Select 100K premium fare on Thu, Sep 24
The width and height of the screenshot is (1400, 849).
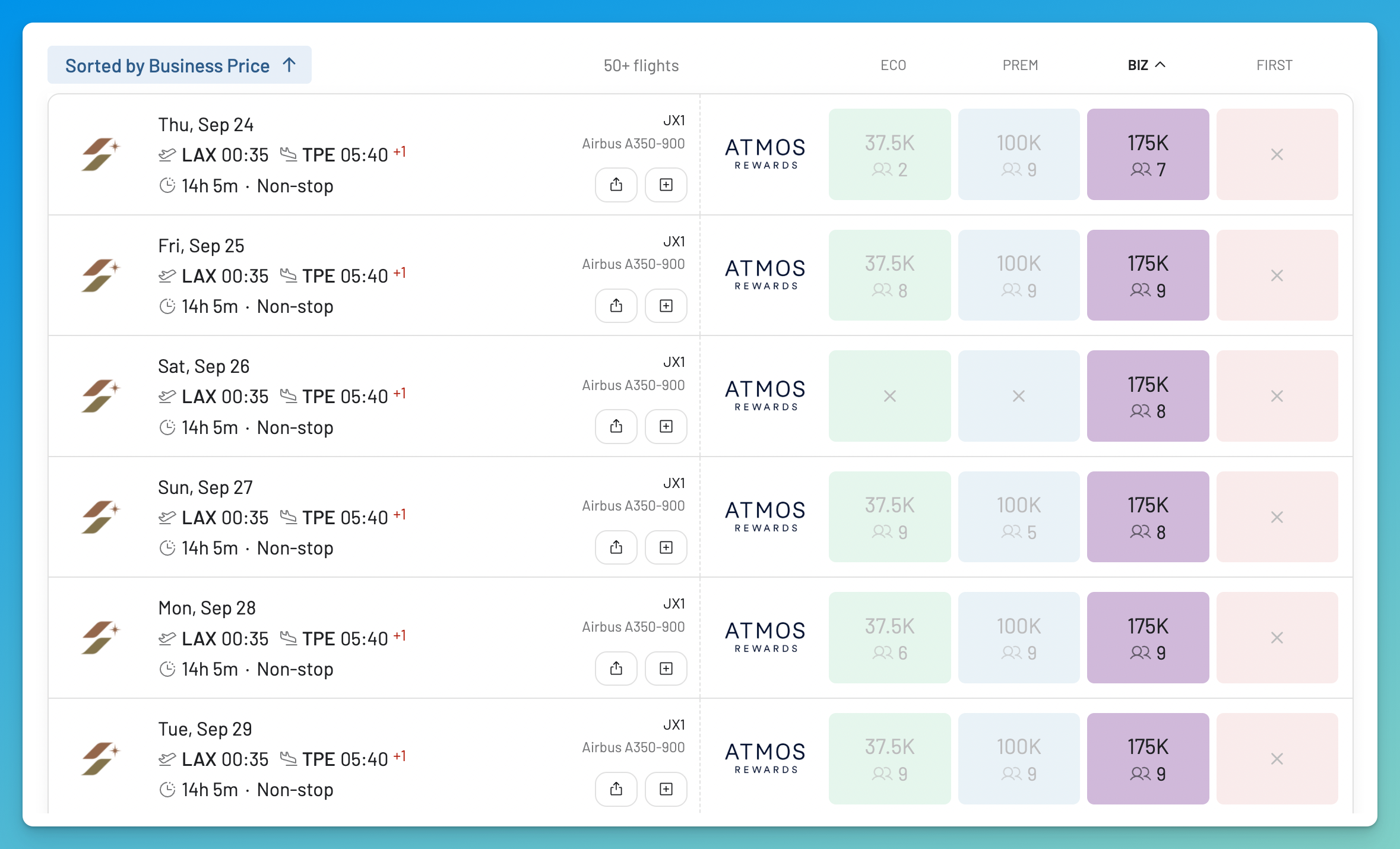click(x=1019, y=154)
